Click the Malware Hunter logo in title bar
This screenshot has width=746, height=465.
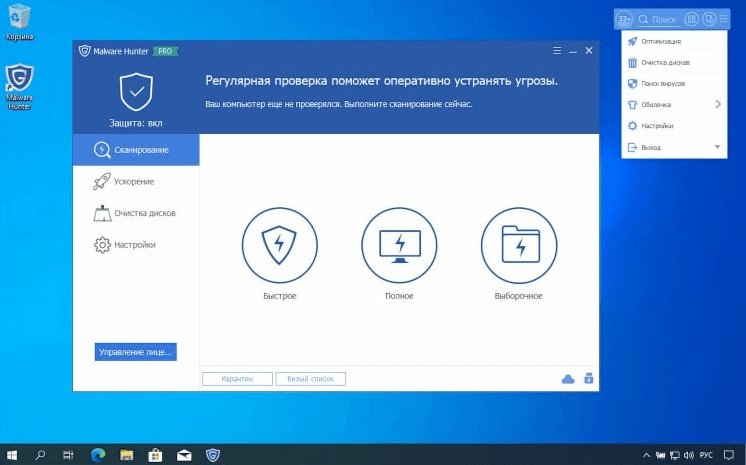click(x=85, y=51)
